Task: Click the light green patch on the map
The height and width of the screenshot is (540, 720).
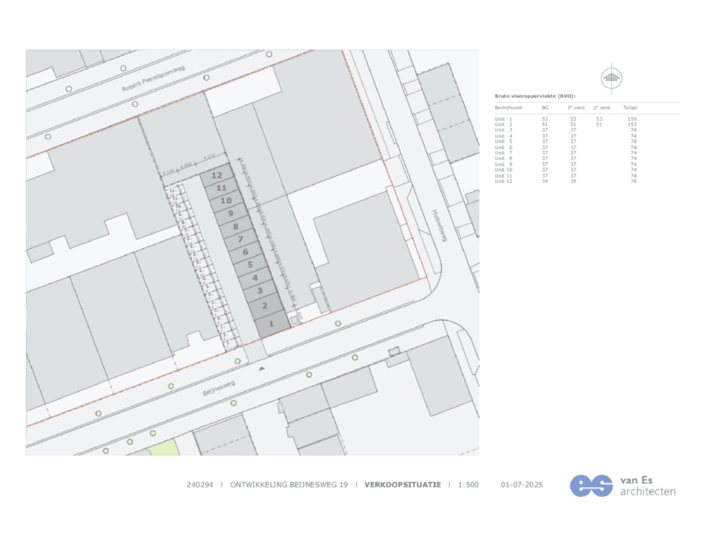Action: [163, 448]
